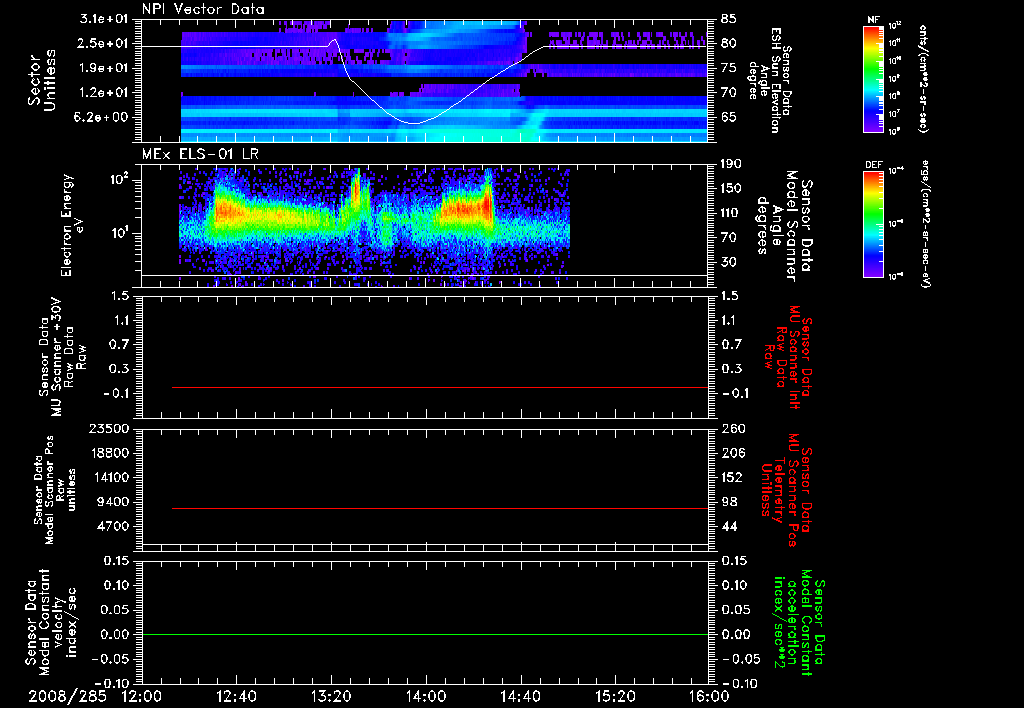
Task: Click the "190" scanner angle tick label
Action: pos(732,164)
